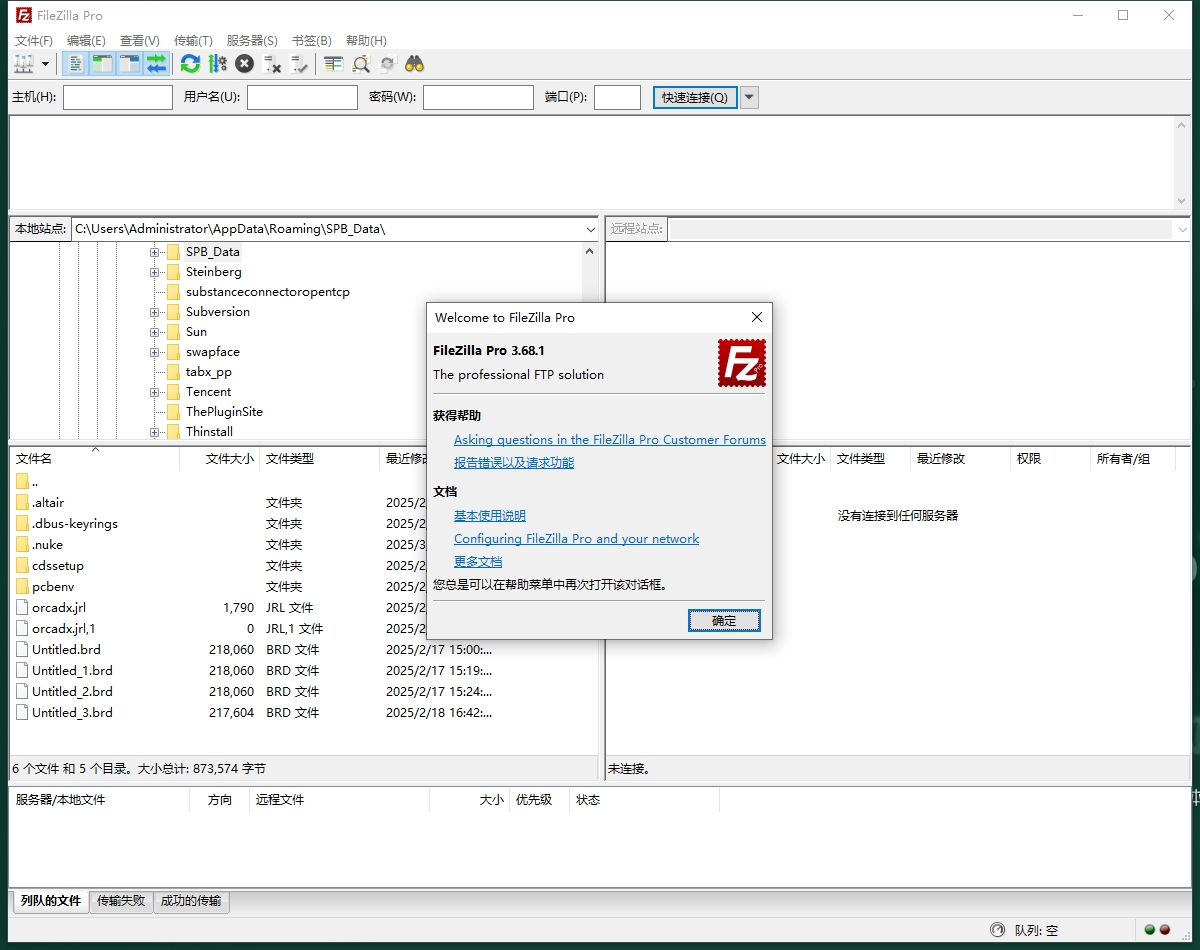Viewport: 1200px width, 950px height.
Task: Open the 更多文档 link
Action: click(x=478, y=562)
